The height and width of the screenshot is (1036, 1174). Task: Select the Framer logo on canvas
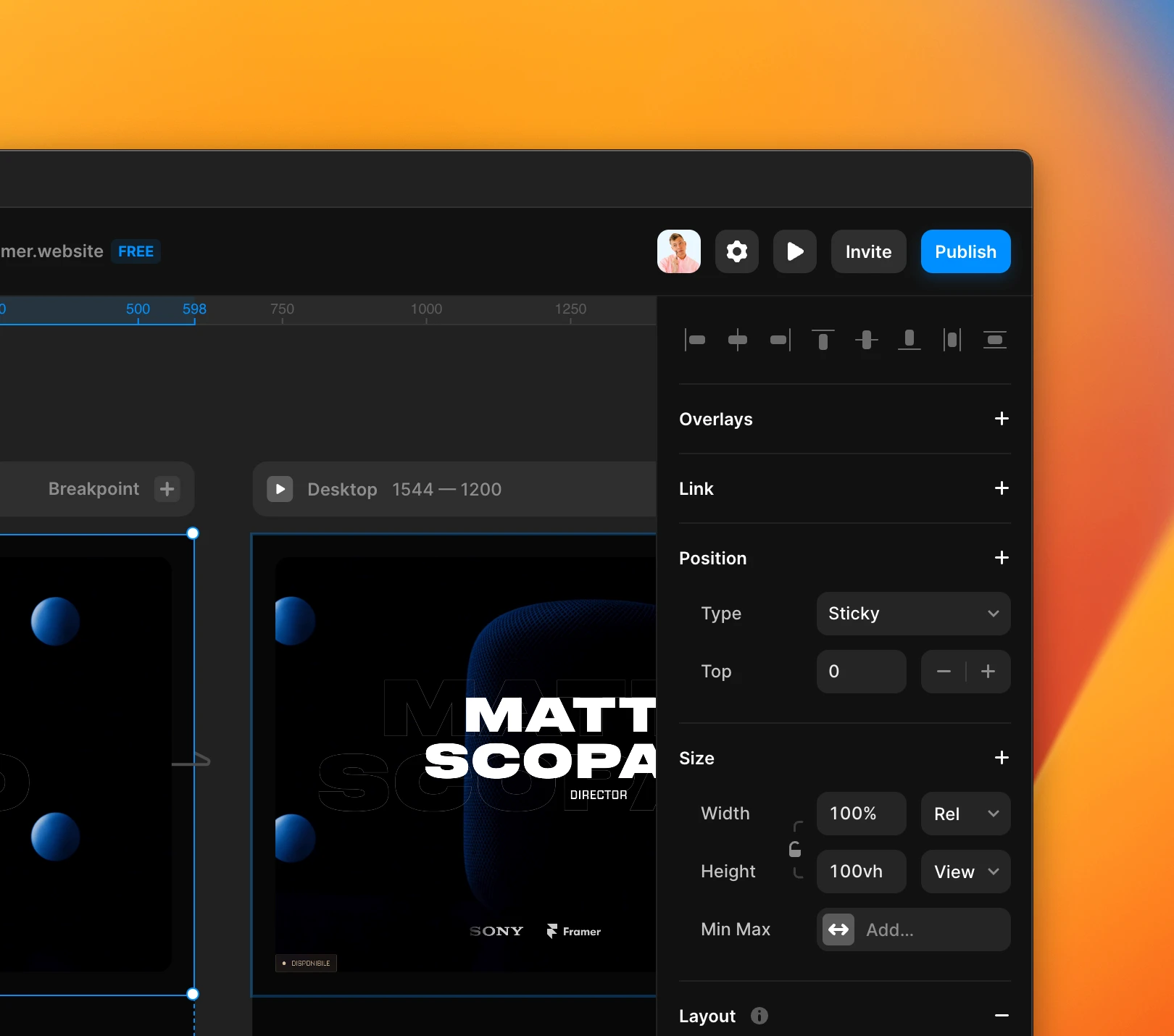coord(573,931)
